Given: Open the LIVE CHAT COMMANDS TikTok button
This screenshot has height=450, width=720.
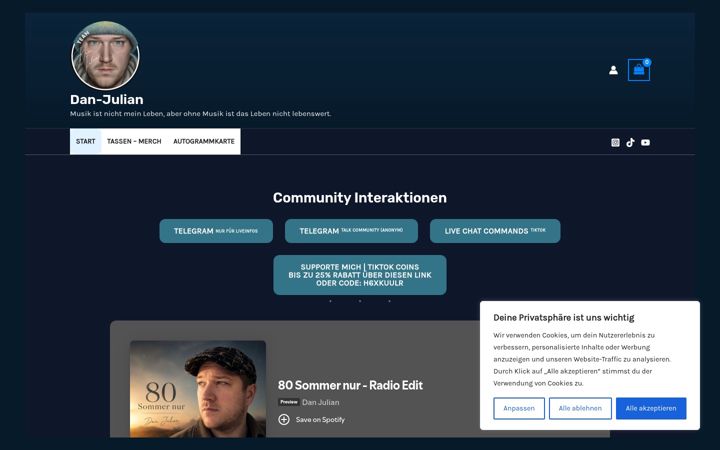Looking at the screenshot, I should (x=495, y=231).
